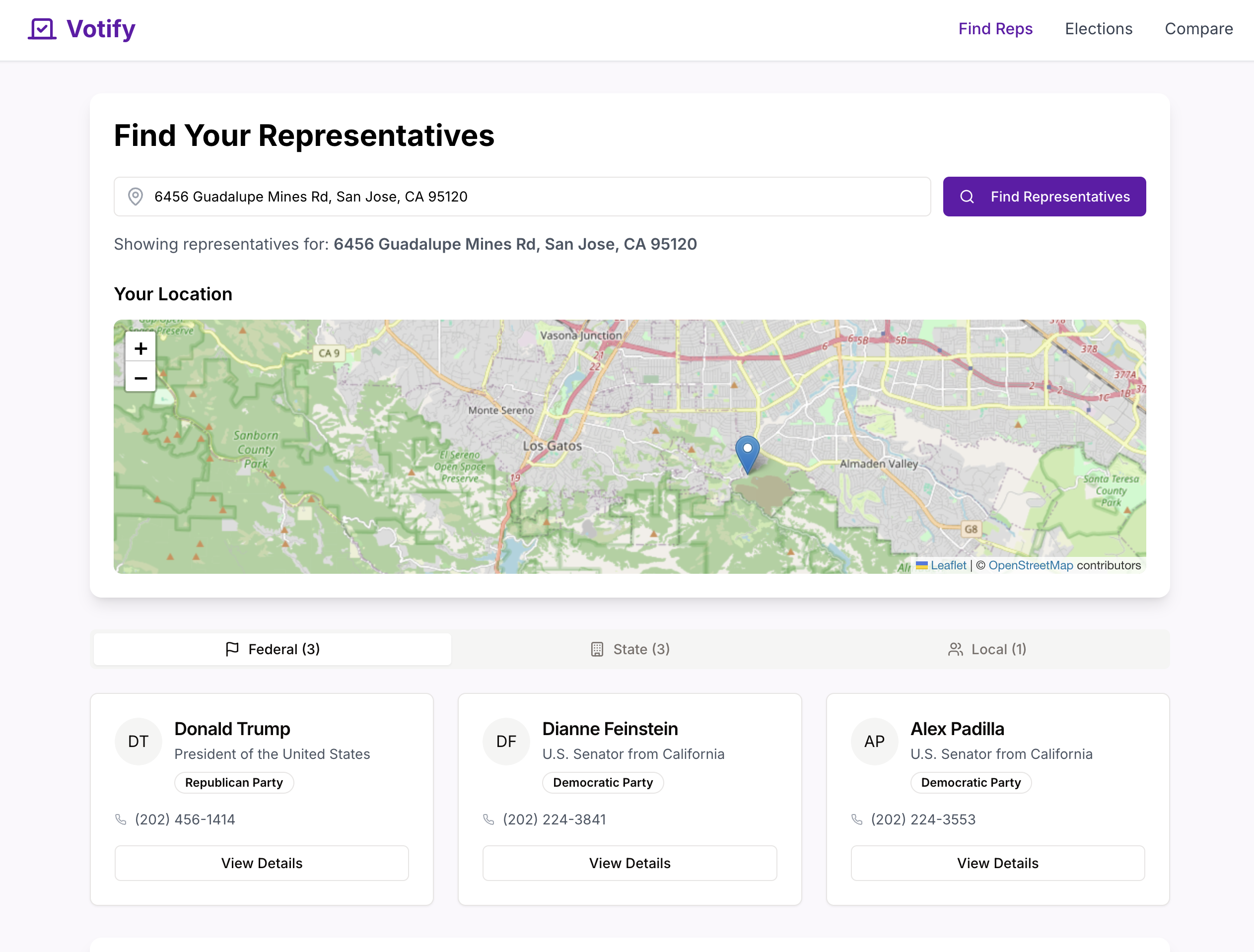Click the map zoom out minus button
The width and height of the screenshot is (1254, 952).
[140, 377]
